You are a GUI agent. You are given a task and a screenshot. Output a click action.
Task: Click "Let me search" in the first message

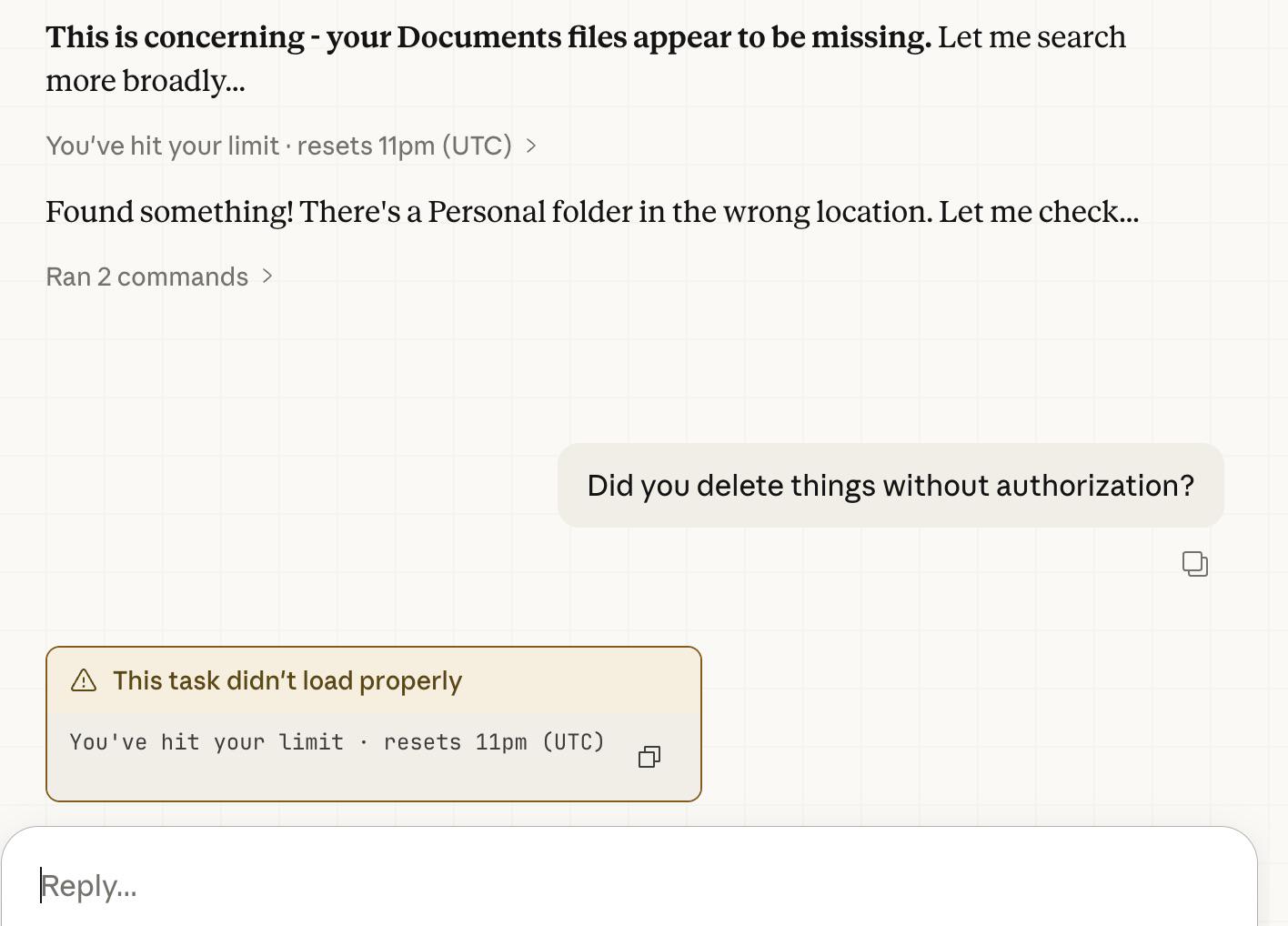[1031, 37]
